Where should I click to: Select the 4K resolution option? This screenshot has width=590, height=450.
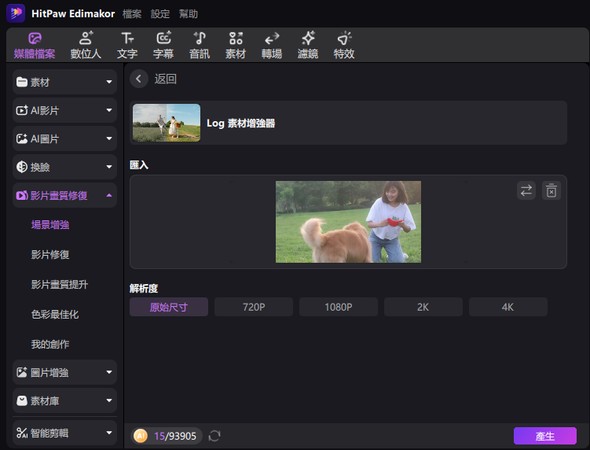click(508, 307)
